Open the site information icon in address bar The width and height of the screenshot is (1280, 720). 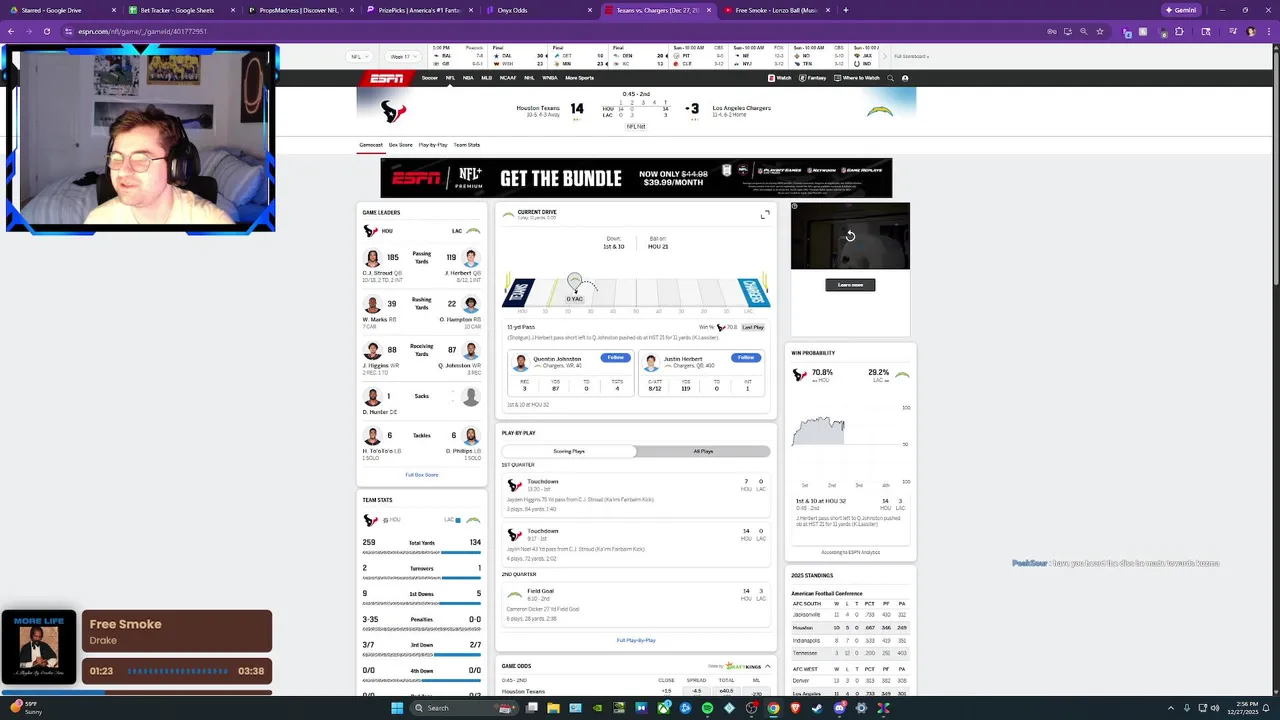[68, 31]
